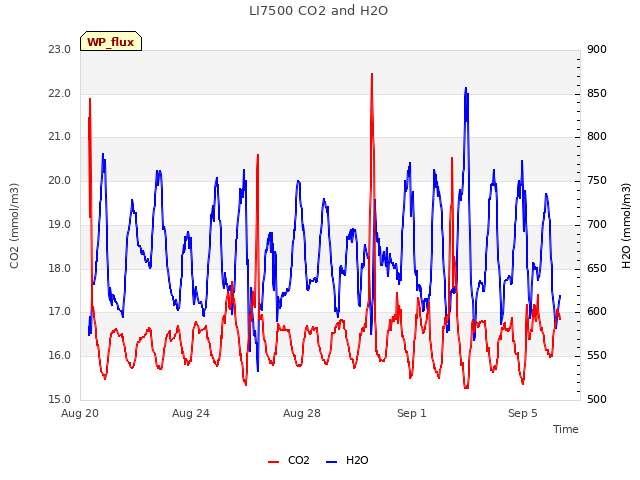
Task: Click the H2O (mmol/m3) axis title
Action: click(626, 226)
